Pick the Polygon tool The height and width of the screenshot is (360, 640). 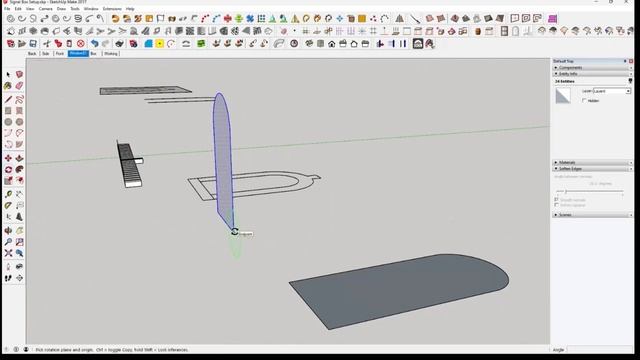tap(19, 122)
